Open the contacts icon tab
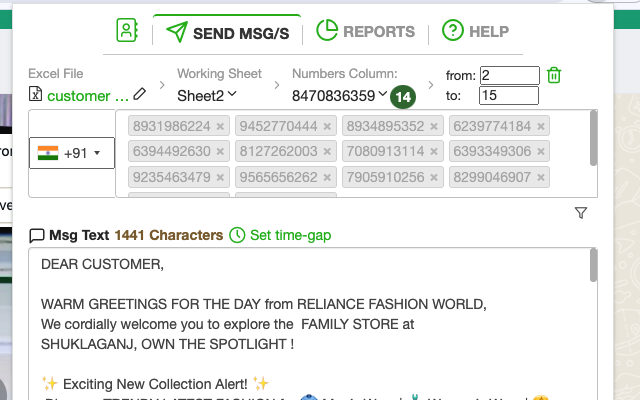The image size is (640, 400). 127,31
